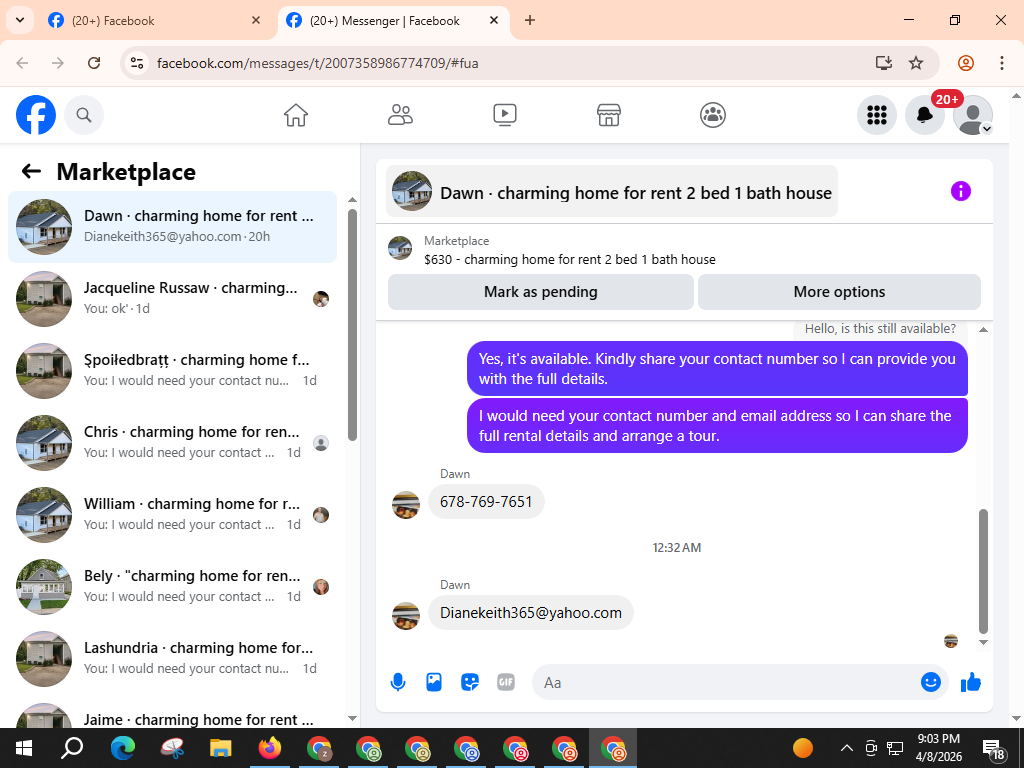Attach a file with the photo icon
The width and height of the screenshot is (1024, 768).
pyautogui.click(x=434, y=682)
